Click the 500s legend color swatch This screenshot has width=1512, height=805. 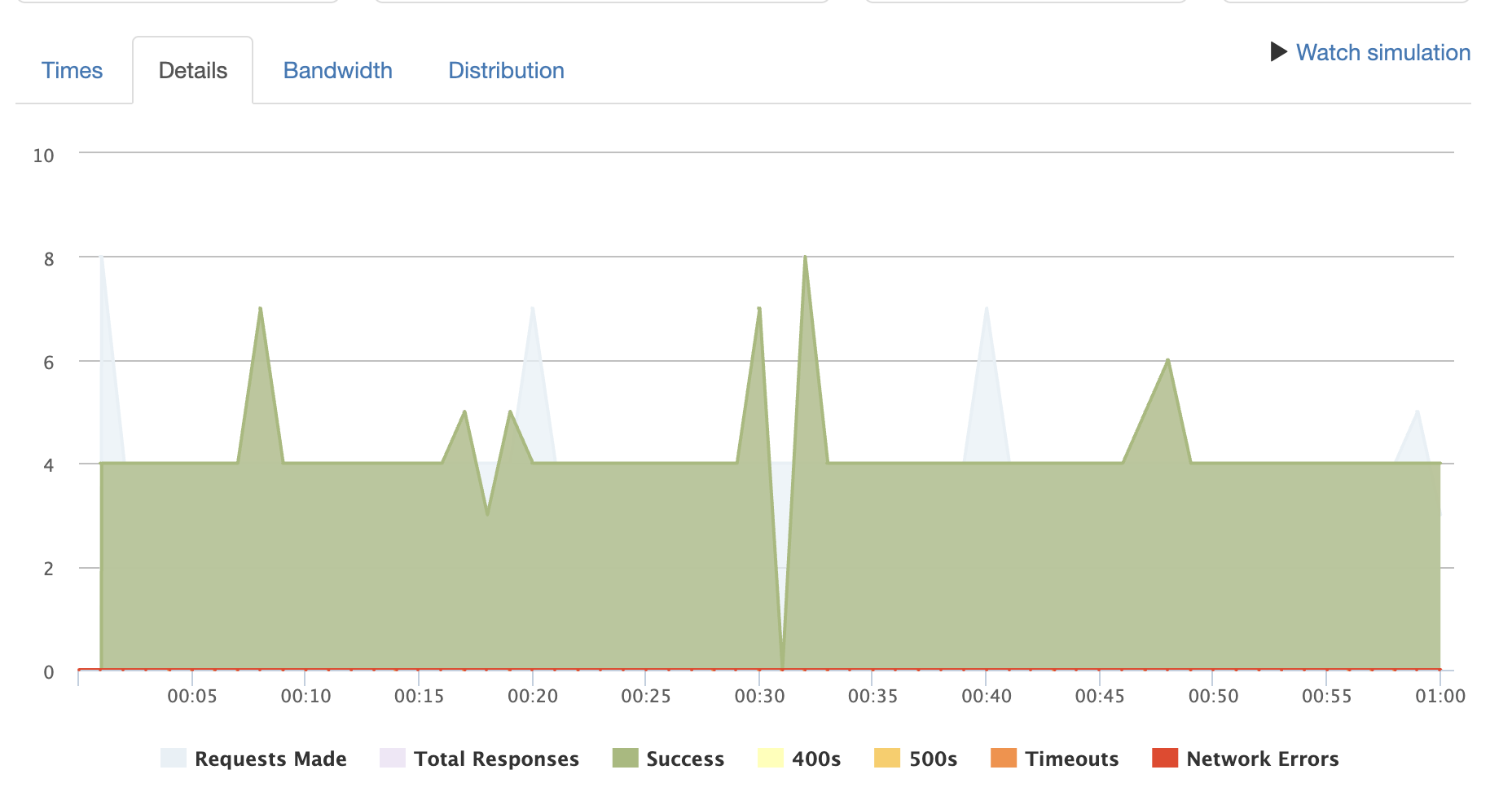(887, 759)
